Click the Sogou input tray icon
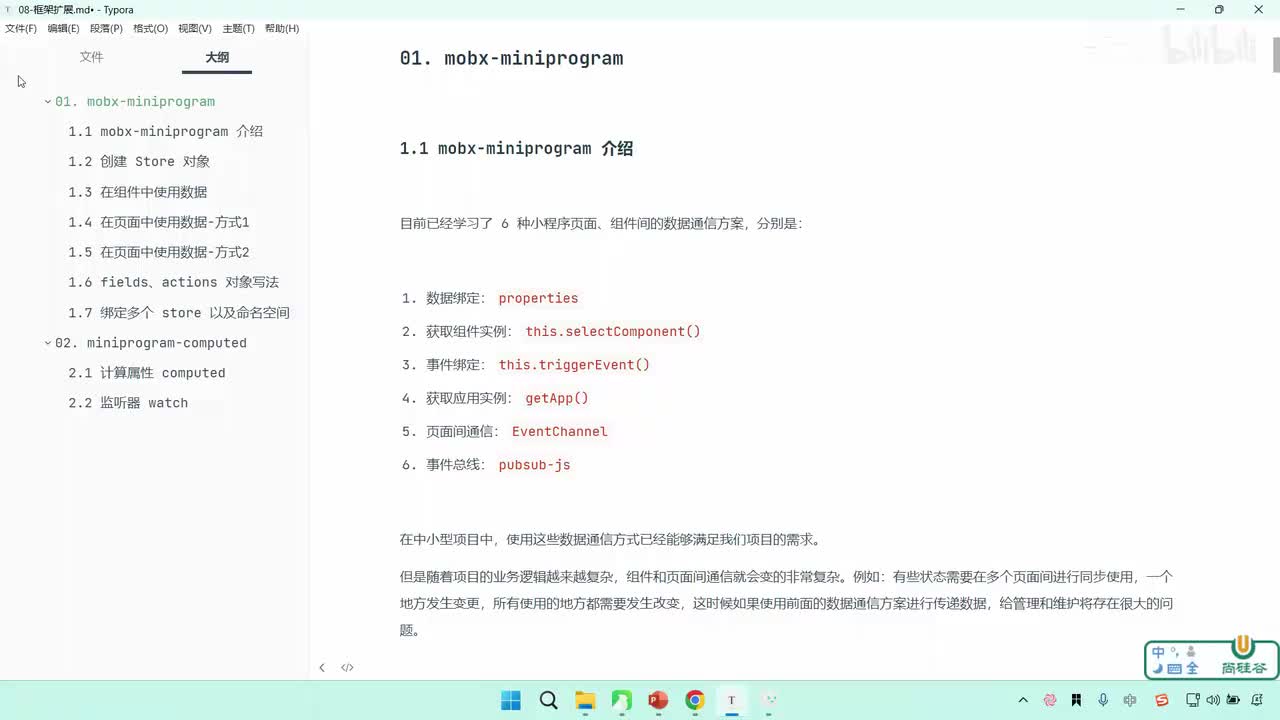 tap(1161, 700)
